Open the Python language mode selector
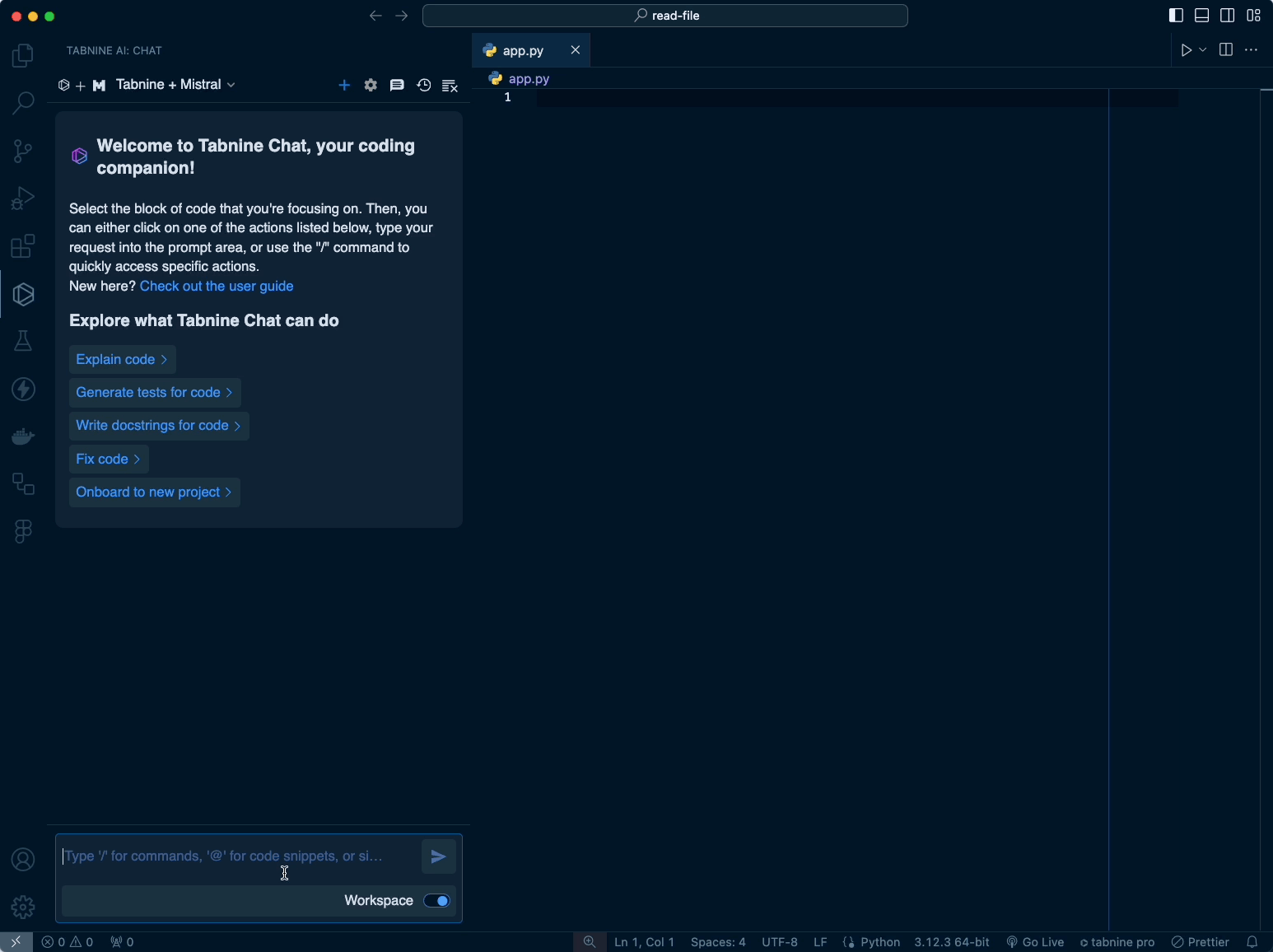The image size is (1273, 952). [880, 942]
